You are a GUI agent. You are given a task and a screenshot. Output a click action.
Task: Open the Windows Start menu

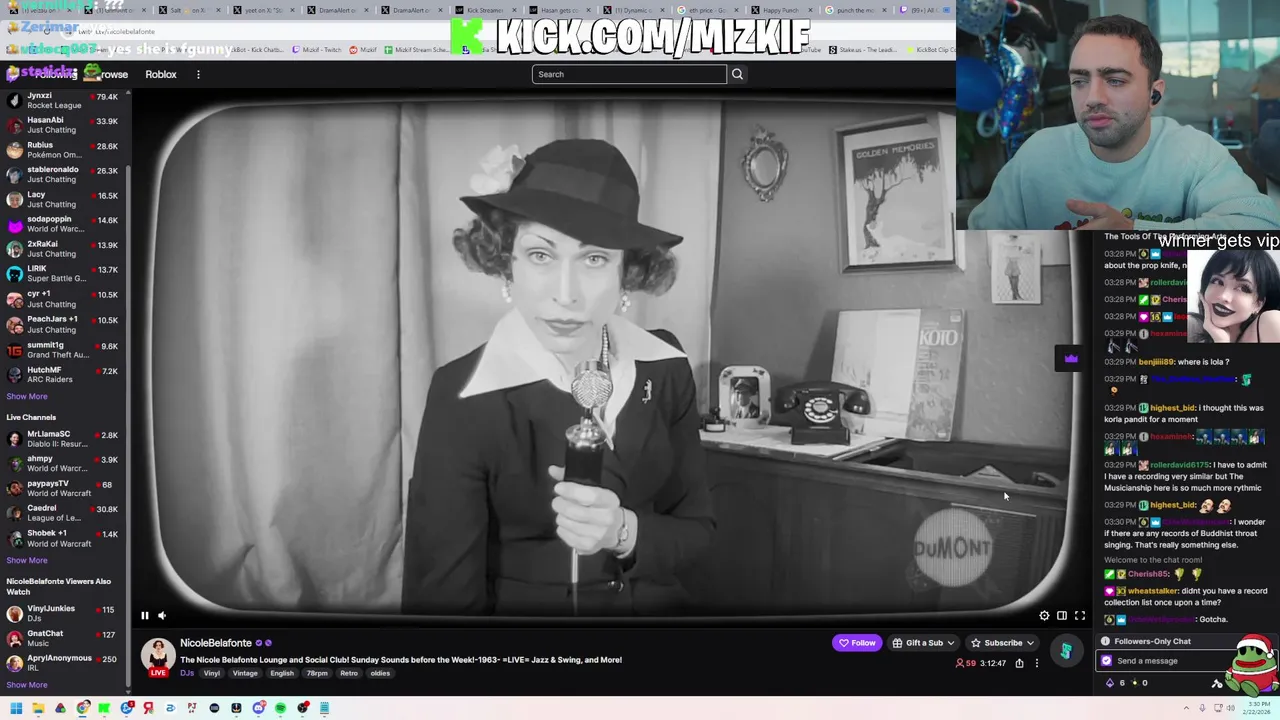[16, 708]
